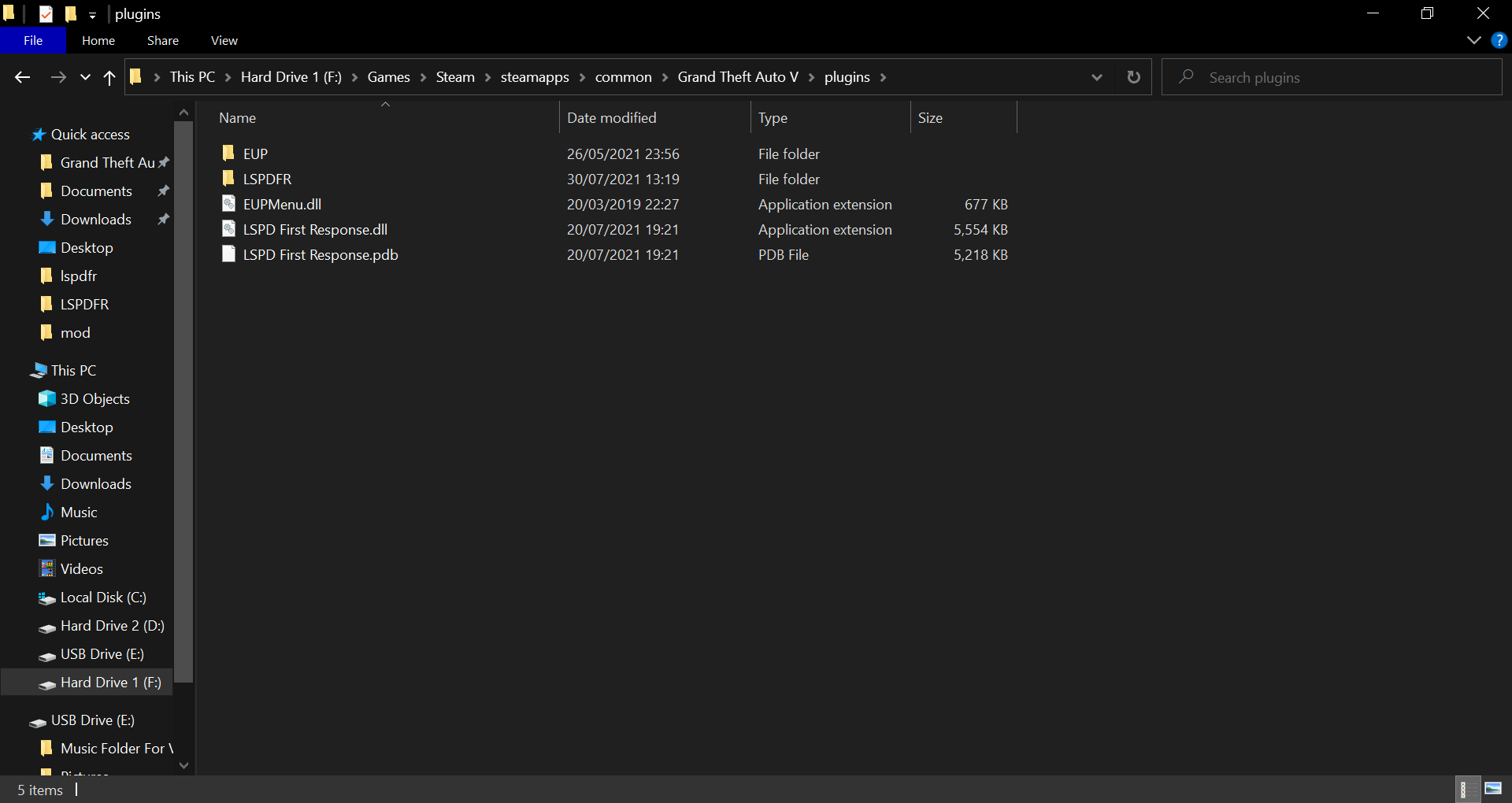Screen dimensions: 1512x803
Task: Go up one folder level
Action: point(109,77)
